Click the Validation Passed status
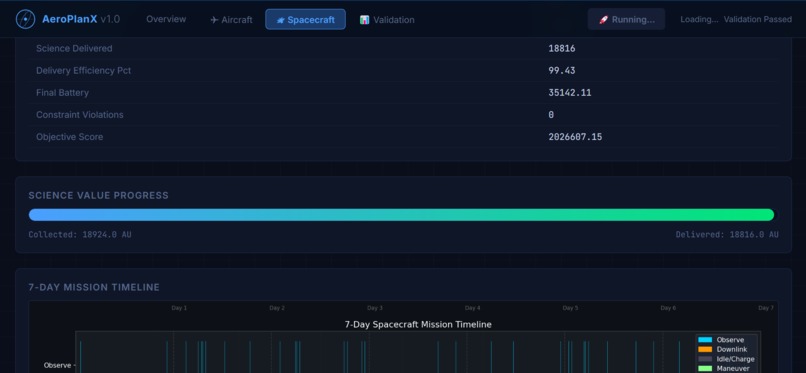Image resolution: width=806 pixels, height=373 pixels. click(x=758, y=20)
